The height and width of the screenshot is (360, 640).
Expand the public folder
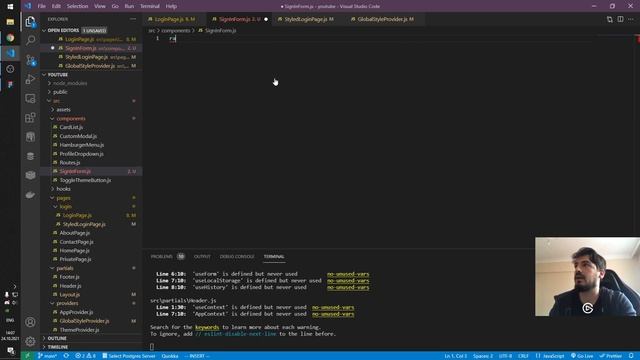60,92
